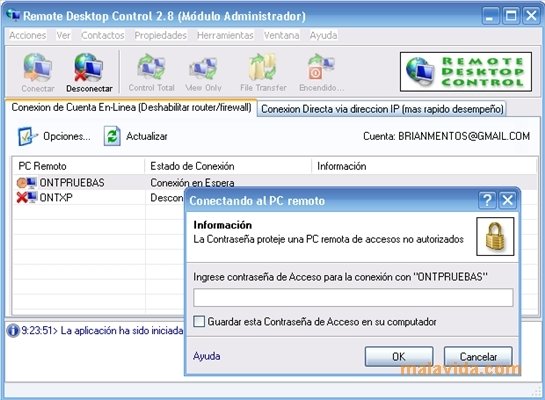The height and width of the screenshot is (400, 545).
Task: Click the Conexión en Espera status cell
Action: pyautogui.click(x=192, y=183)
